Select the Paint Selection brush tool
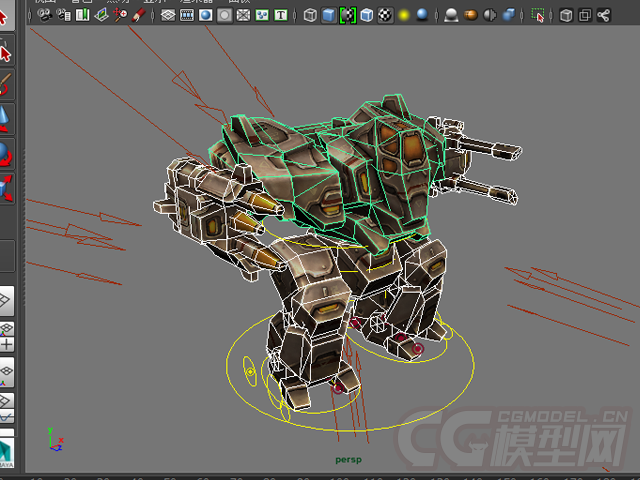The width and height of the screenshot is (640, 480). 6,85
